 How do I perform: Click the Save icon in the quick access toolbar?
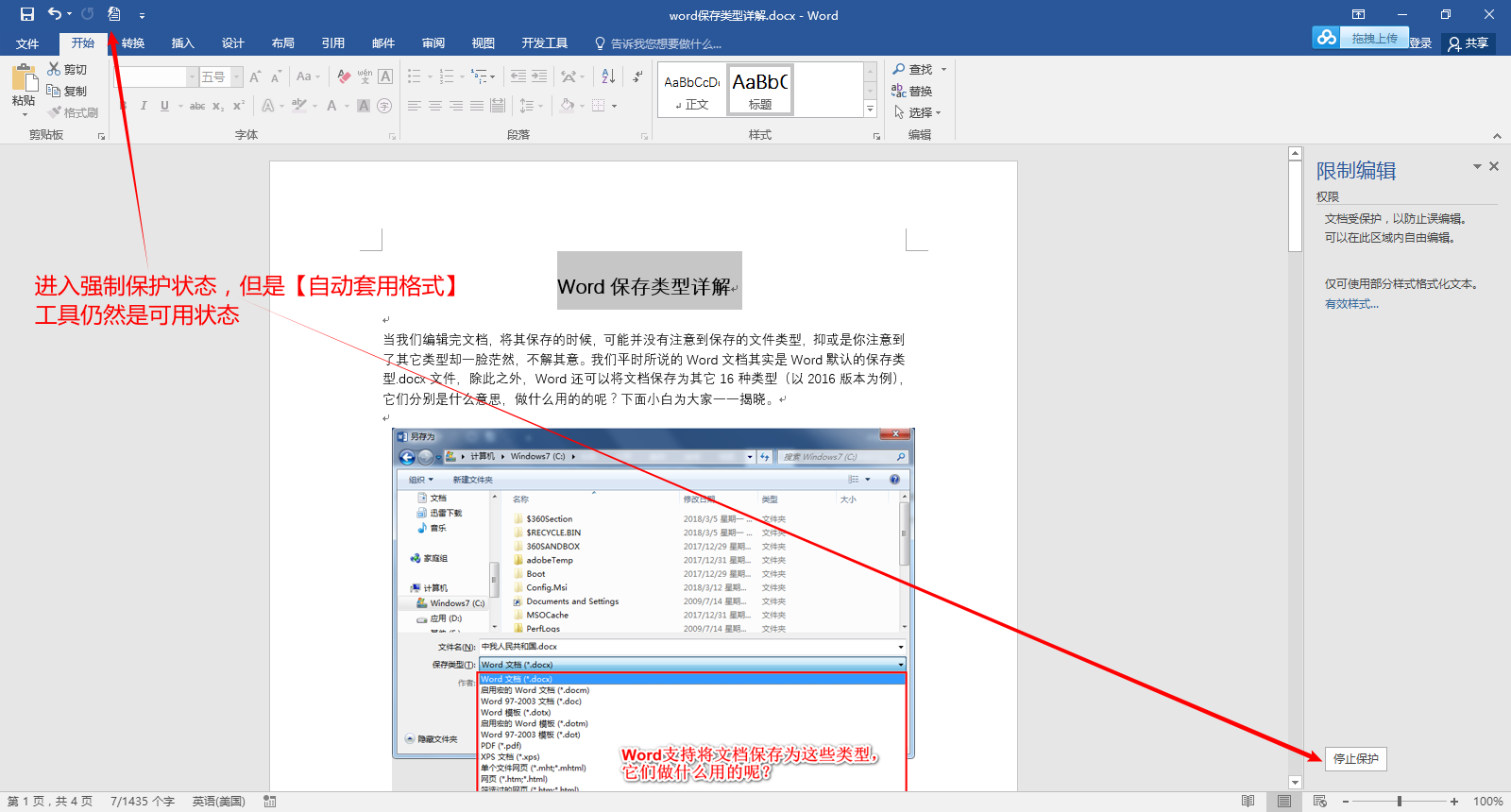pos(27,14)
